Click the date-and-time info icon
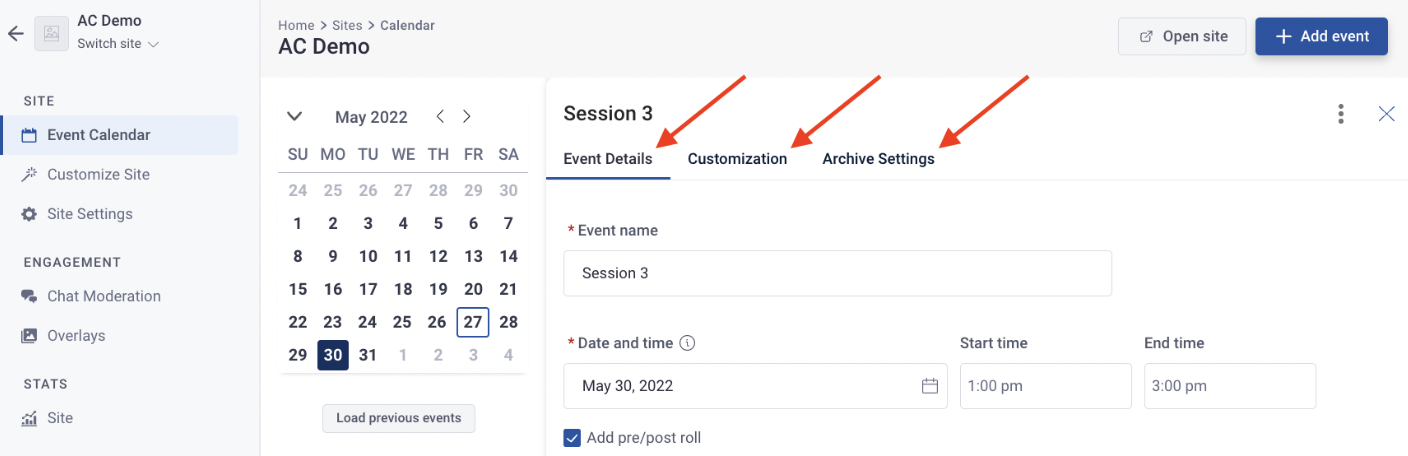Viewport: 1408px width, 456px height. click(687, 343)
